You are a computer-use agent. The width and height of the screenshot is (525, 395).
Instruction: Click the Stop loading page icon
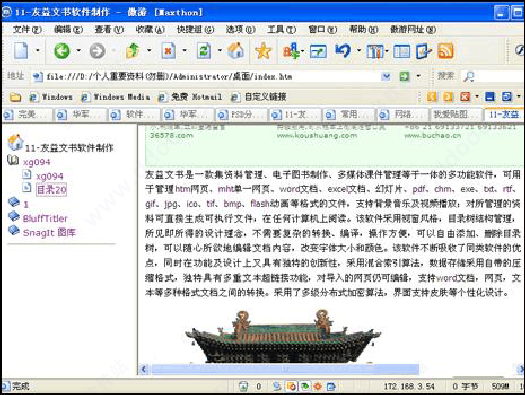(168, 51)
